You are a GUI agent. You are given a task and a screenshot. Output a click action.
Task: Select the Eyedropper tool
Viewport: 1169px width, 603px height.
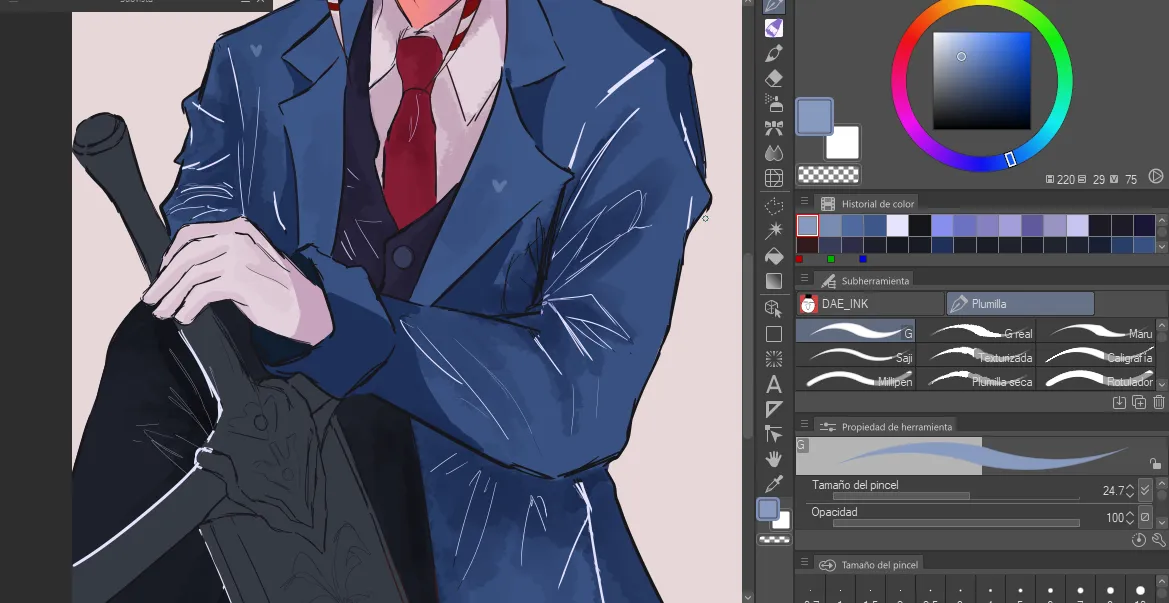click(x=774, y=484)
